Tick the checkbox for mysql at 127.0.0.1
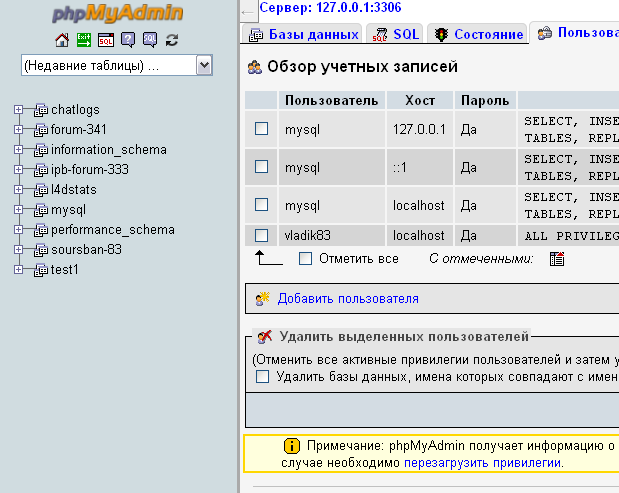Image resolution: width=619 pixels, height=493 pixels. (x=262, y=129)
